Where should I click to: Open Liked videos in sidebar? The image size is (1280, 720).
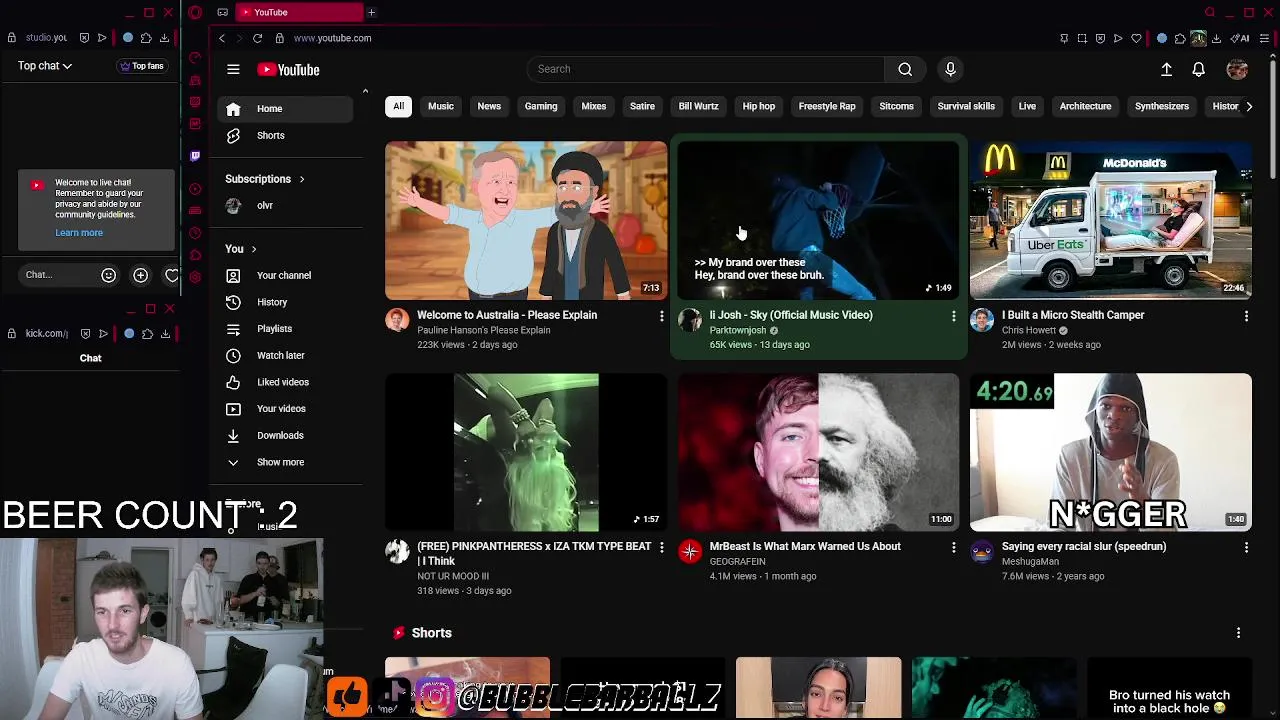point(283,382)
